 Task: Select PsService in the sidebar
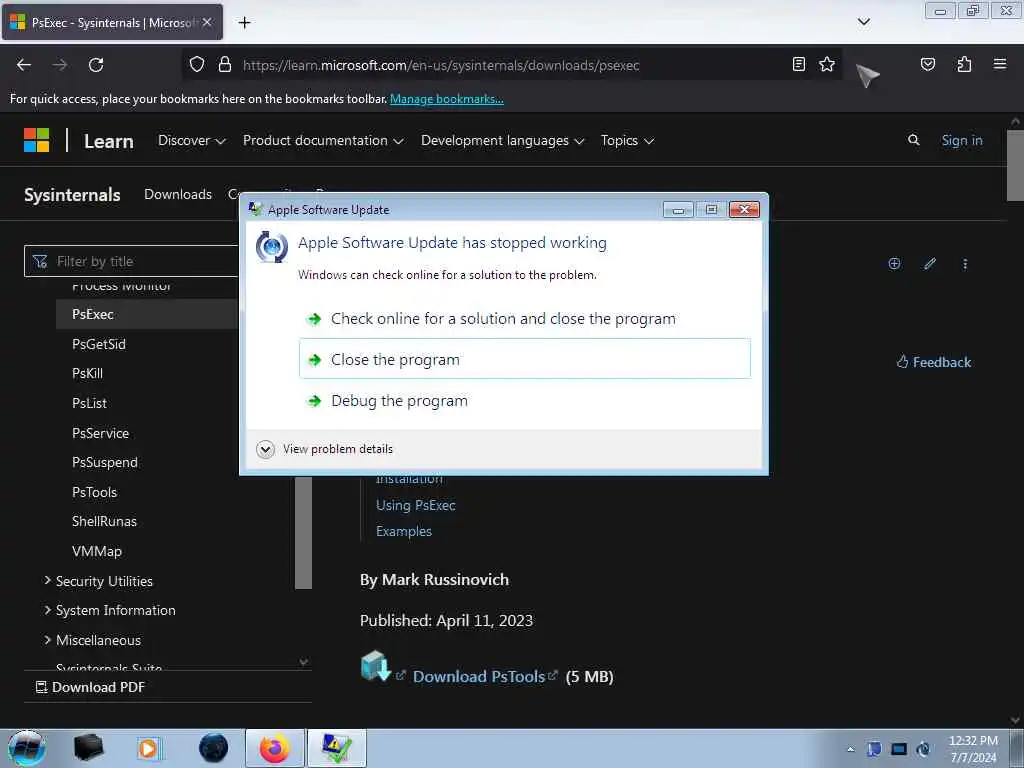click(x=101, y=433)
